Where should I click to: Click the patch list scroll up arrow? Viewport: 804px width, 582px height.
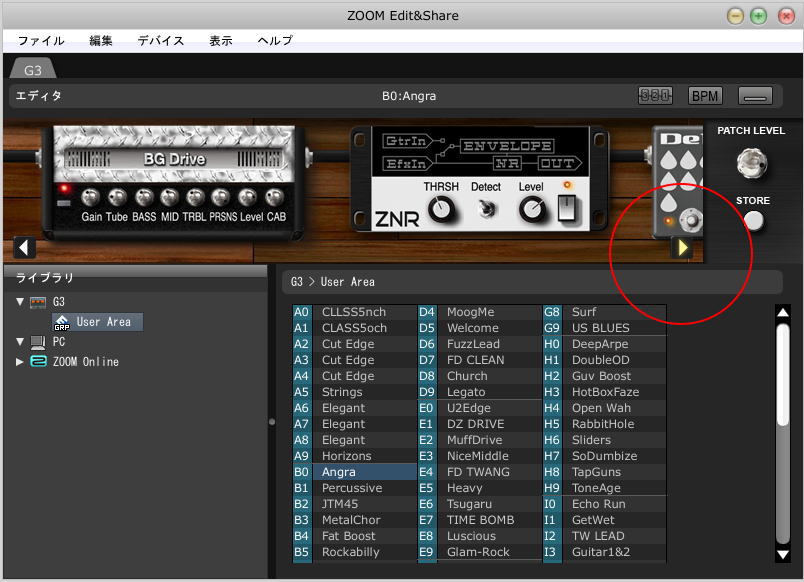[782, 312]
